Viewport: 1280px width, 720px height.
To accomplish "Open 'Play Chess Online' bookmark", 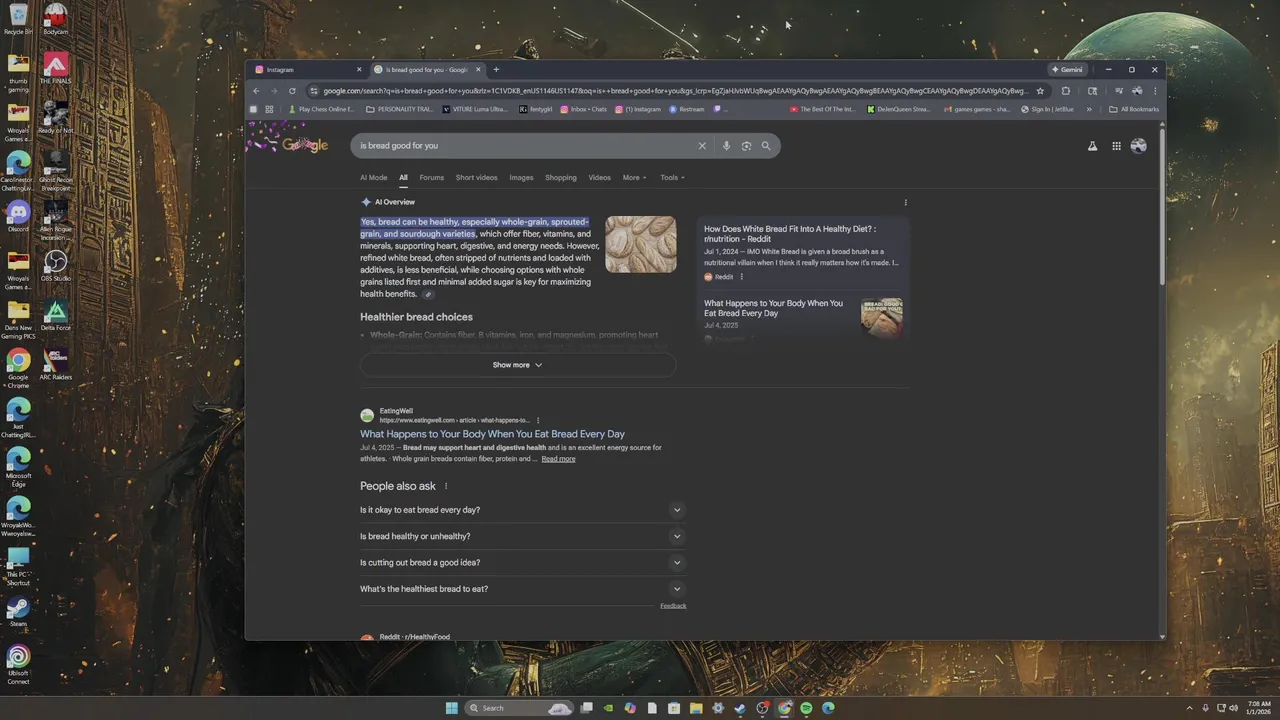I will (x=322, y=109).
